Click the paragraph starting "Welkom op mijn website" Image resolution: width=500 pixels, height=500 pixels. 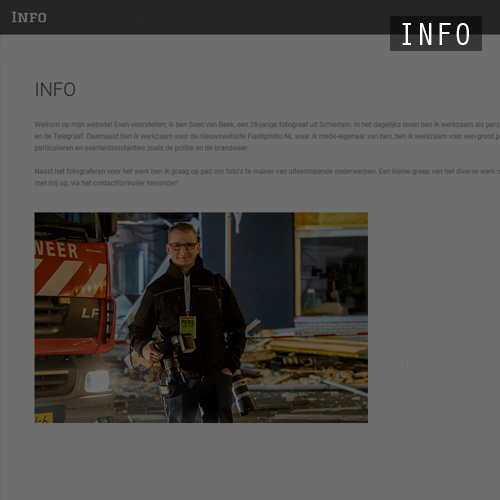[x=267, y=136]
